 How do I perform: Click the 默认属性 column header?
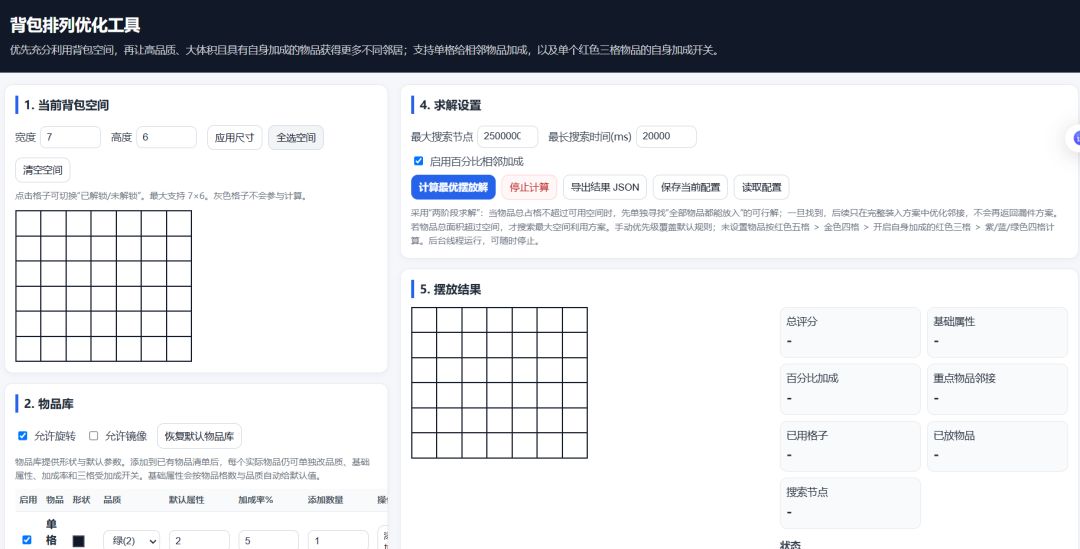coord(187,499)
